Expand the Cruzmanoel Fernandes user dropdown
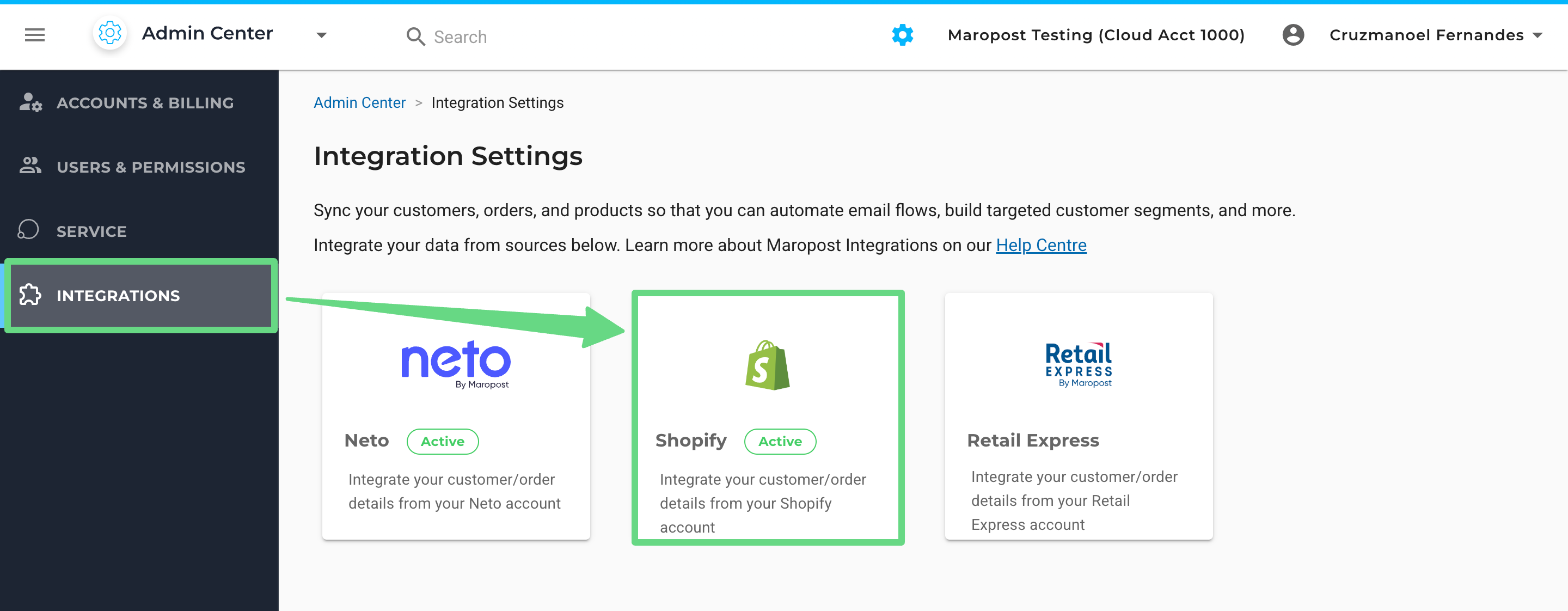Screen dimensions: 1568x611 pyautogui.click(x=1538, y=35)
